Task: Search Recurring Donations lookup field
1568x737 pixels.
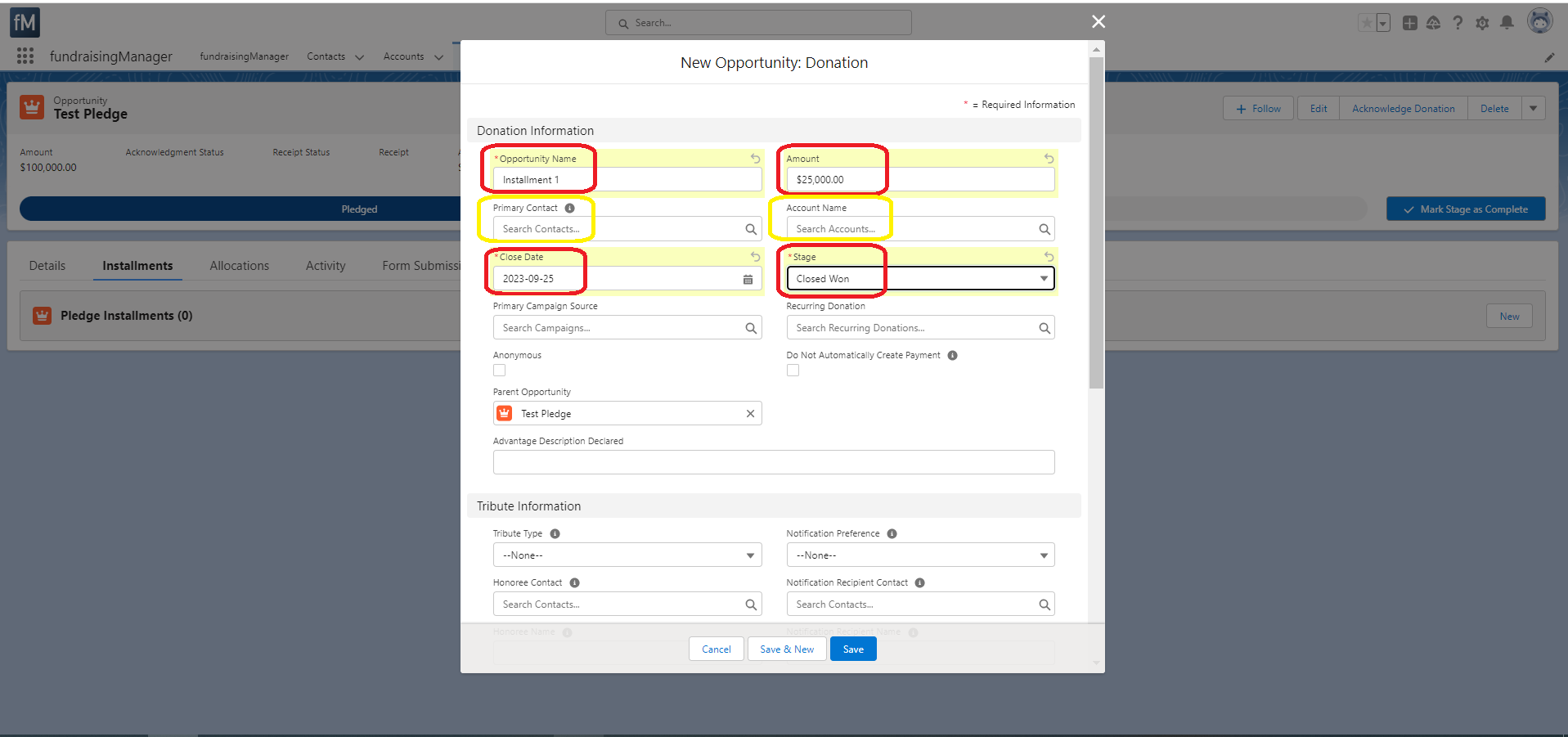Action: [920, 328]
